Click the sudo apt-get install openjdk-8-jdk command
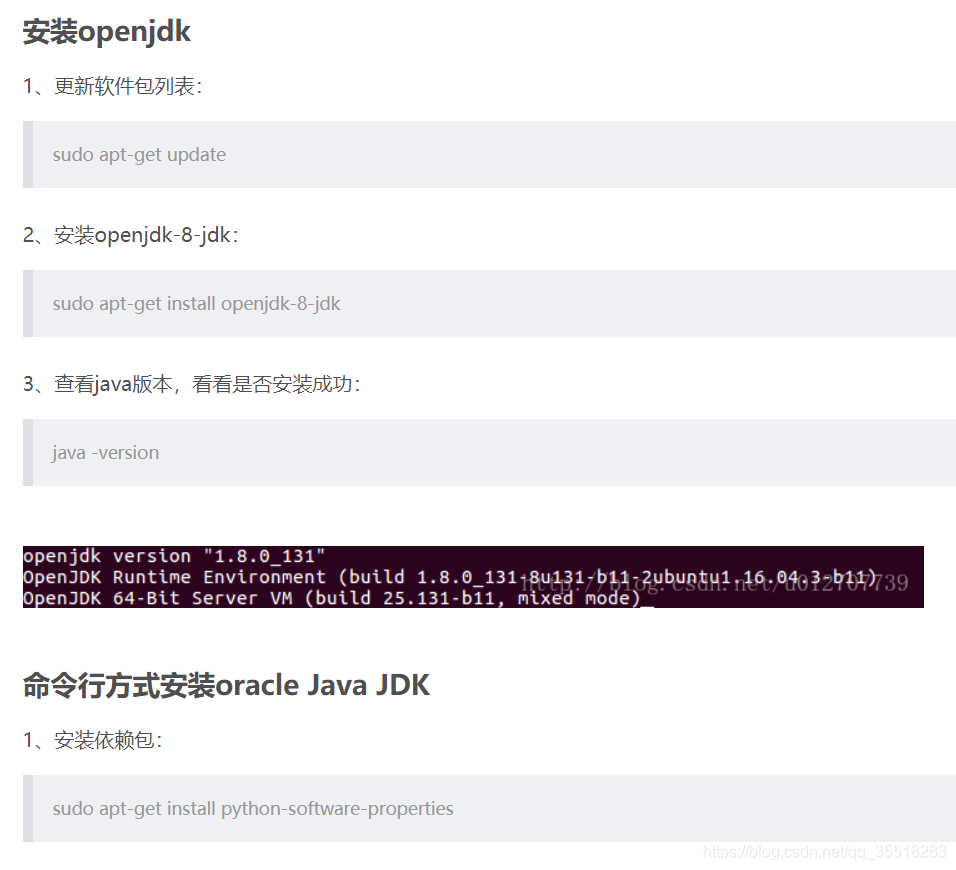The image size is (956, 870). 196,303
